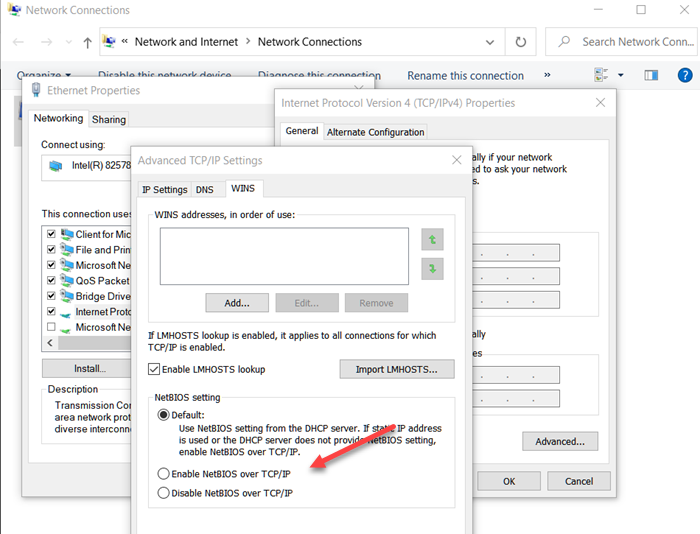The height and width of the screenshot is (534, 700).
Task: Expand the address bar history dropdown
Action: coord(490,43)
